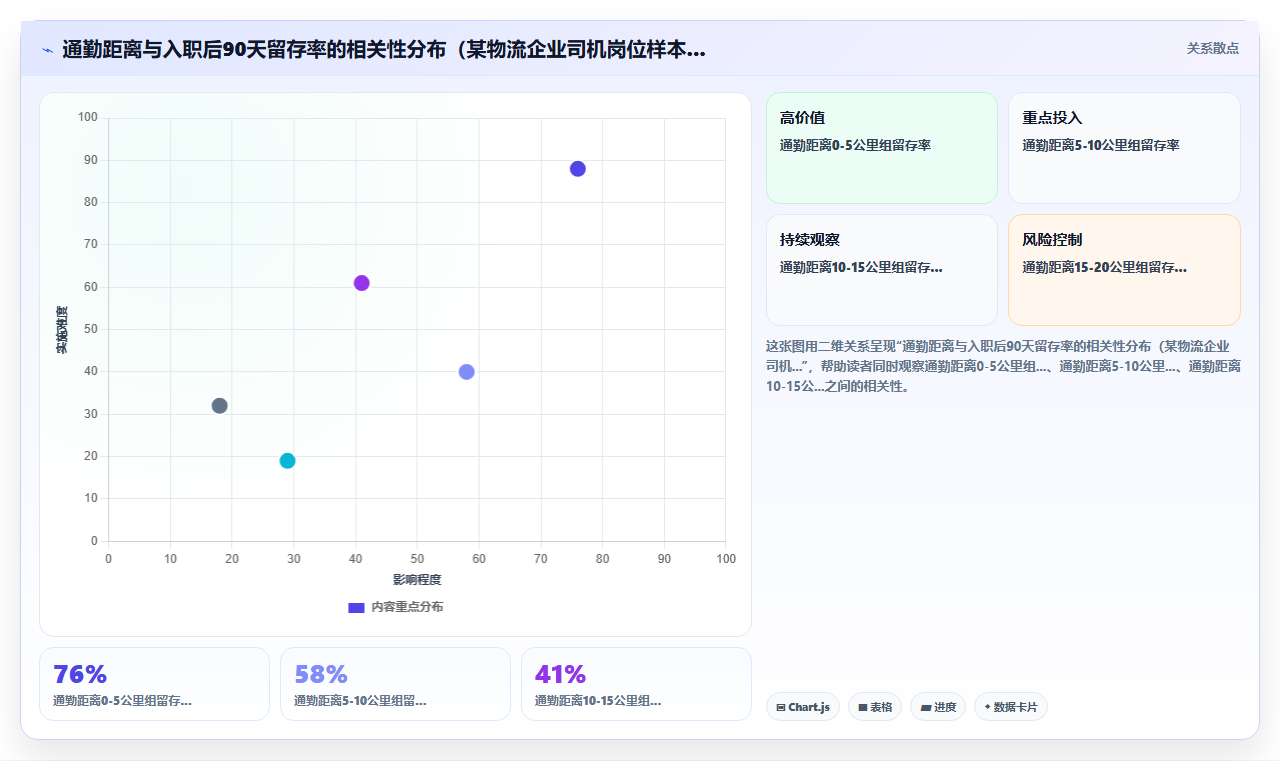
Task: Select the purple scatter point at 41
Action: 362,283
